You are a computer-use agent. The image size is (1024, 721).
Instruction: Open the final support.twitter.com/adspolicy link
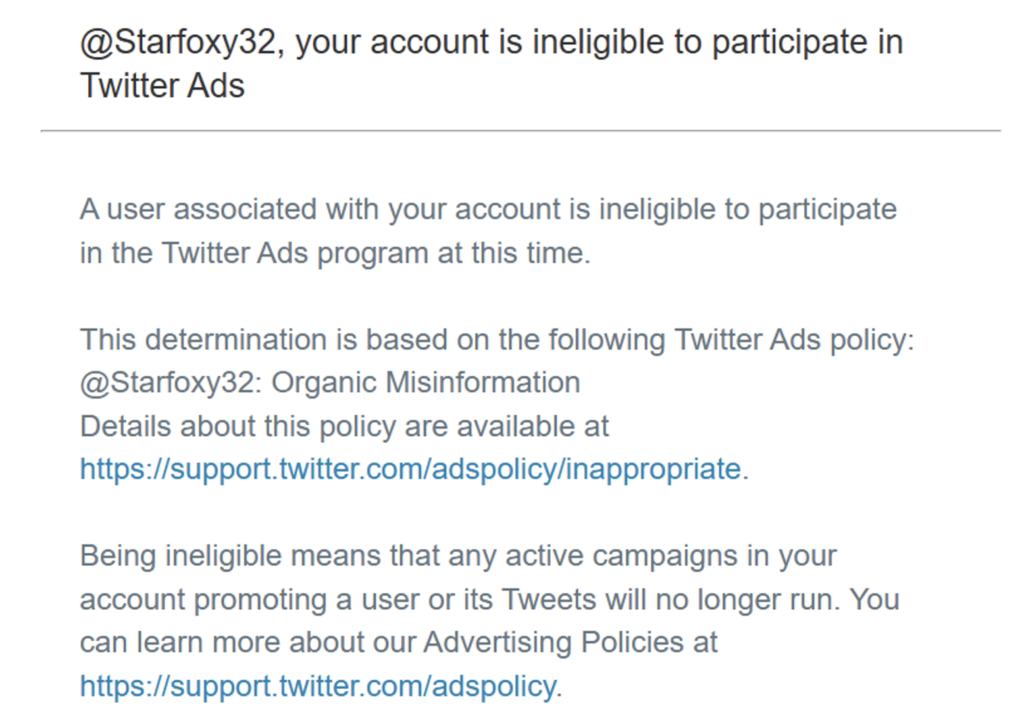(x=319, y=685)
